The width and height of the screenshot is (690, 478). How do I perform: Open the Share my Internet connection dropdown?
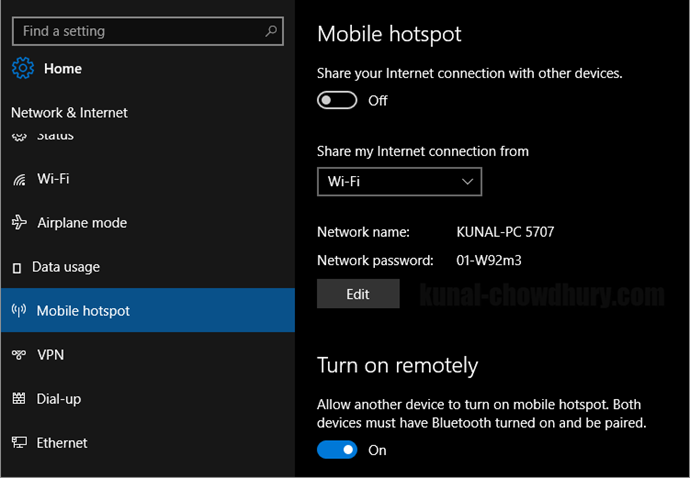click(x=399, y=181)
